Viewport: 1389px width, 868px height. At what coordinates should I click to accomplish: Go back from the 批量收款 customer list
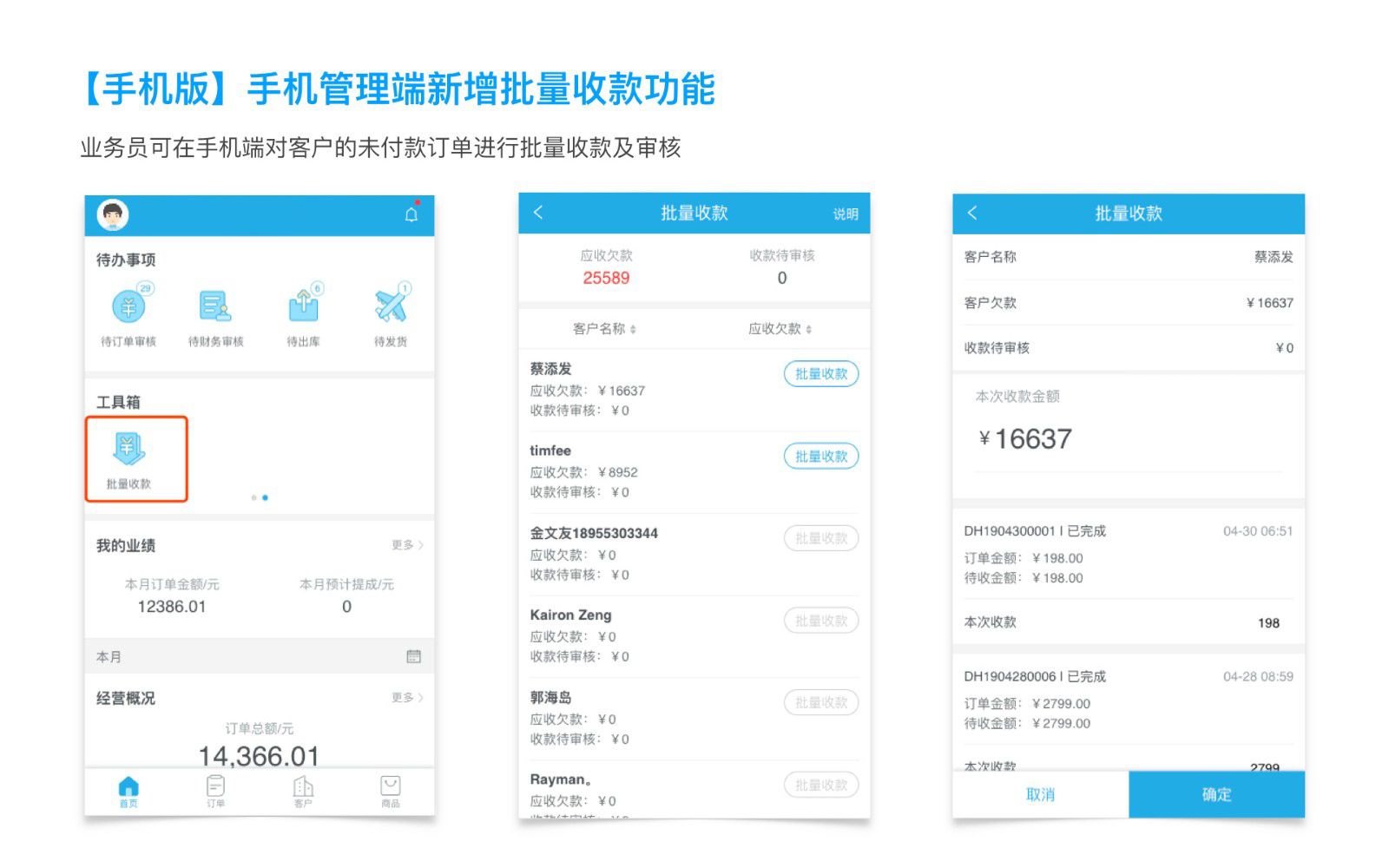coord(538,213)
